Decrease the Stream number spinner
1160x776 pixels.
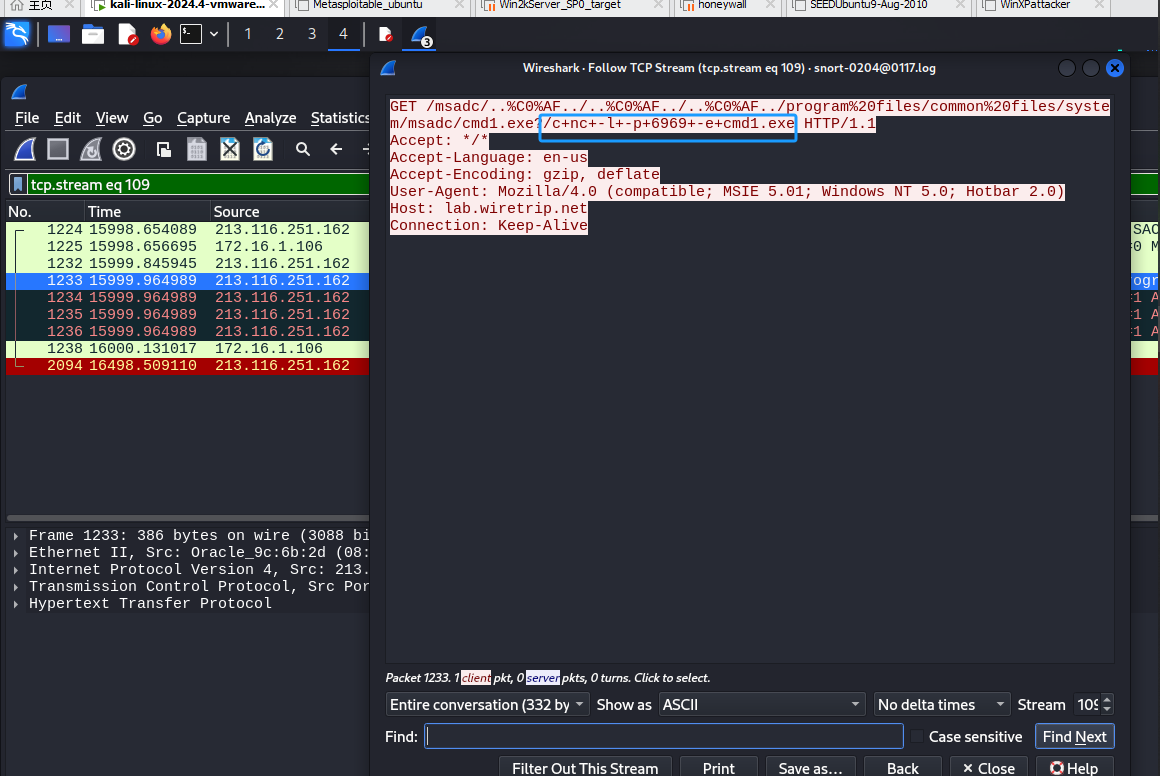(1107, 709)
